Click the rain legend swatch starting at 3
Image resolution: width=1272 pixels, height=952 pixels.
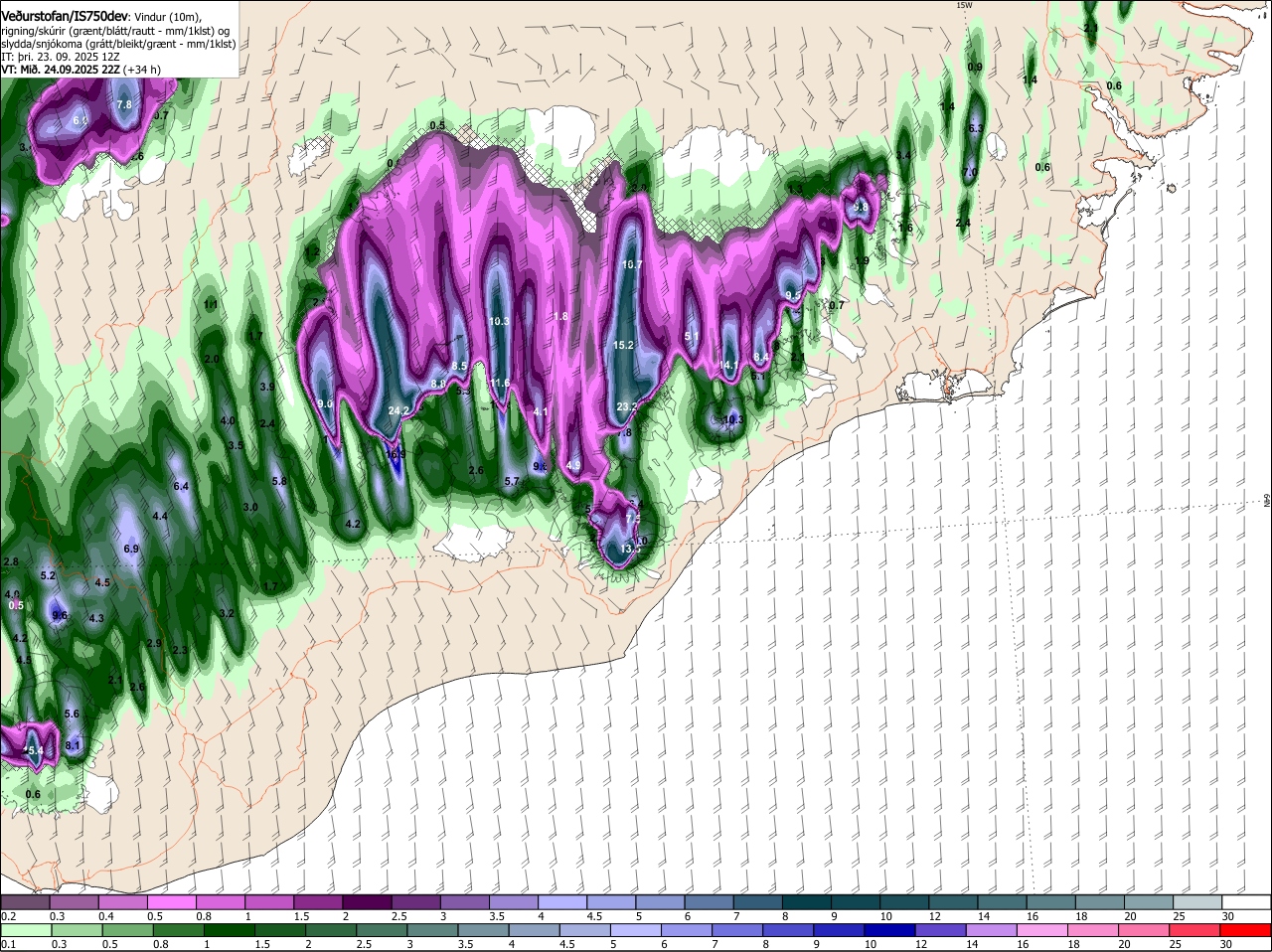point(431,930)
